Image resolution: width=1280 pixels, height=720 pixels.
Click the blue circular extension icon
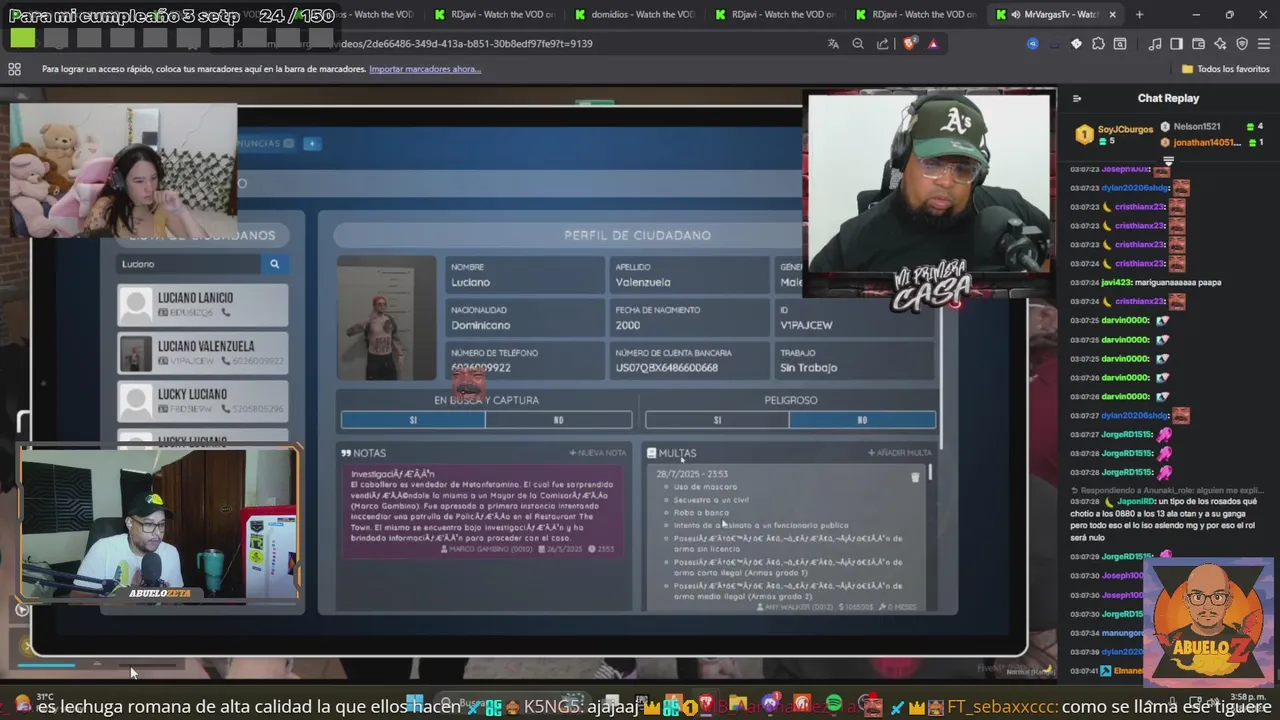coord(1032,44)
